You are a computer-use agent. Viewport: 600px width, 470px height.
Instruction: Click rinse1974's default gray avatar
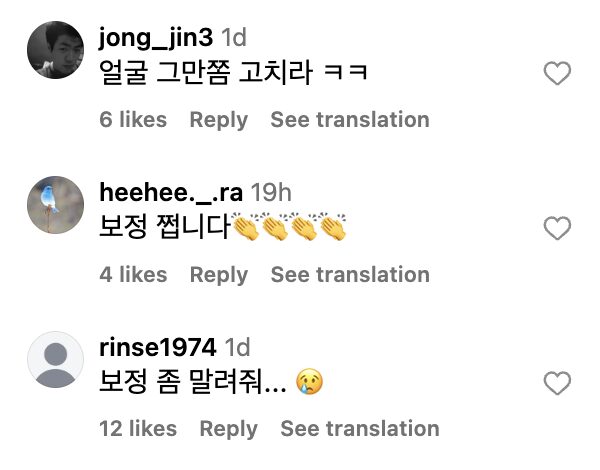pos(54,359)
